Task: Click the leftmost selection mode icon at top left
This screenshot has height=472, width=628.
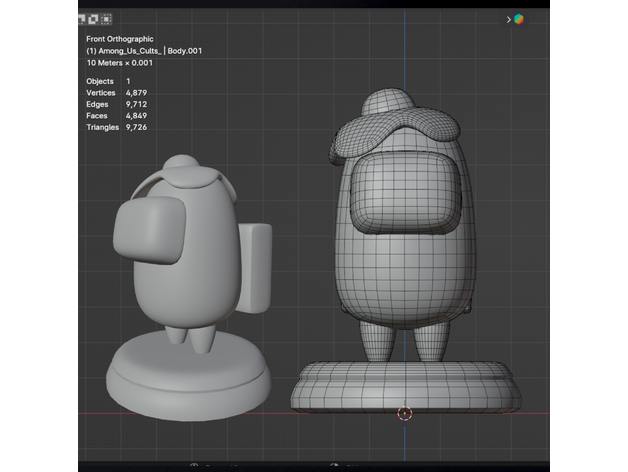Action: click(x=81, y=18)
